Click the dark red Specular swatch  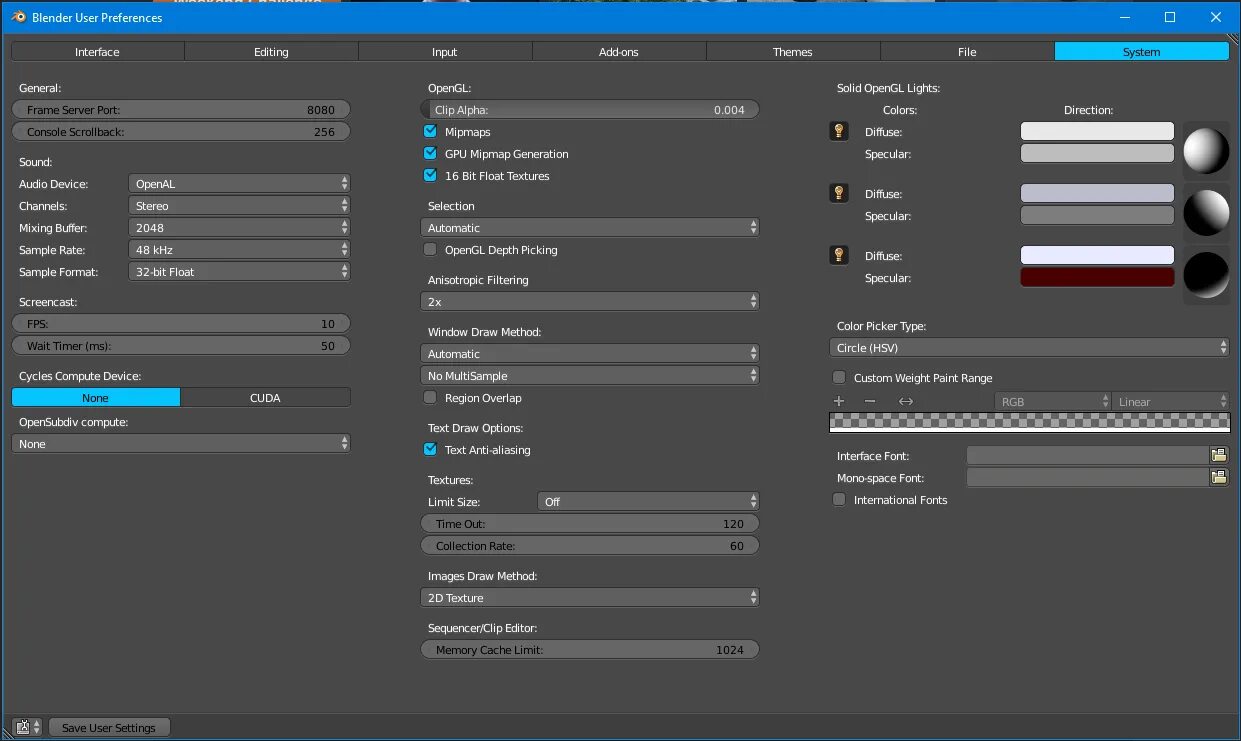1097,277
